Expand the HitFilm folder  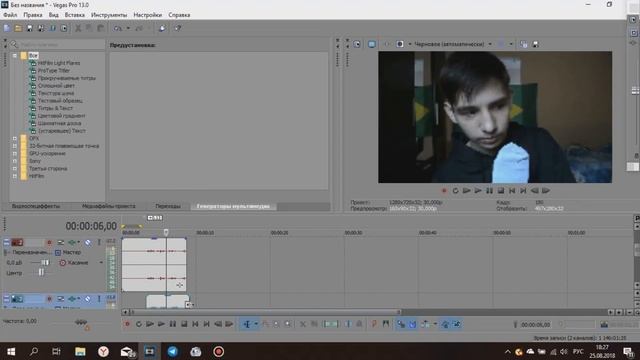15,176
